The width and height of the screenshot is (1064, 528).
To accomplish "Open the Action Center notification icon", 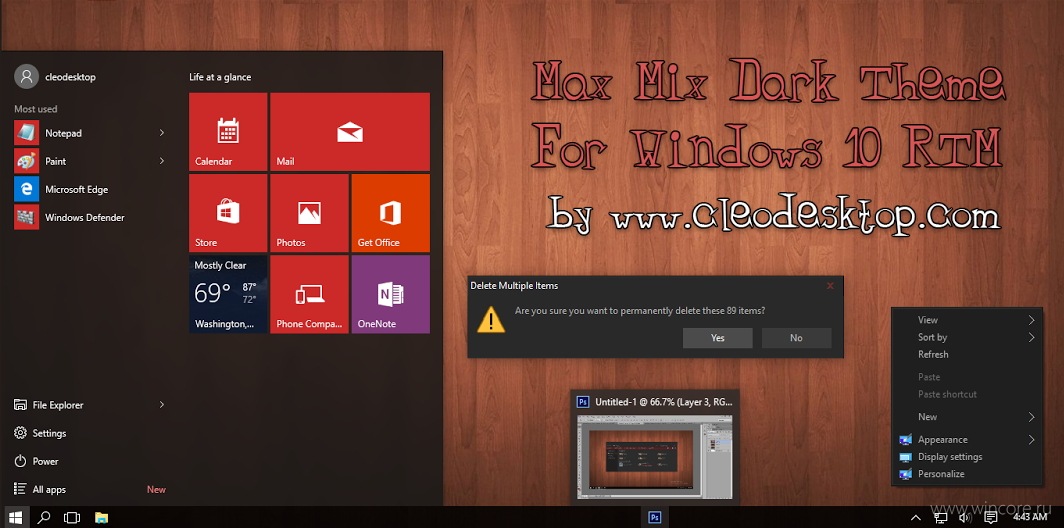I will click(x=991, y=518).
